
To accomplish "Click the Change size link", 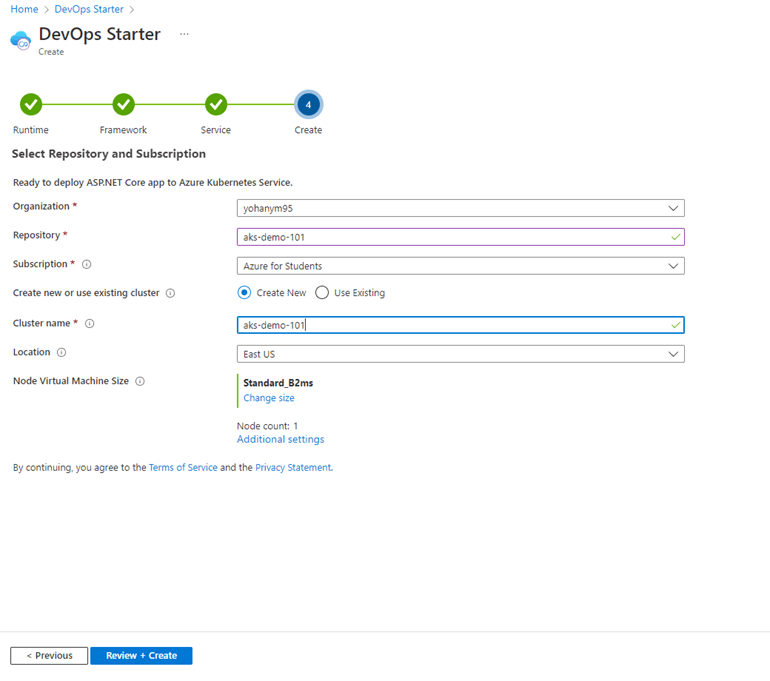I will pyautogui.click(x=269, y=398).
